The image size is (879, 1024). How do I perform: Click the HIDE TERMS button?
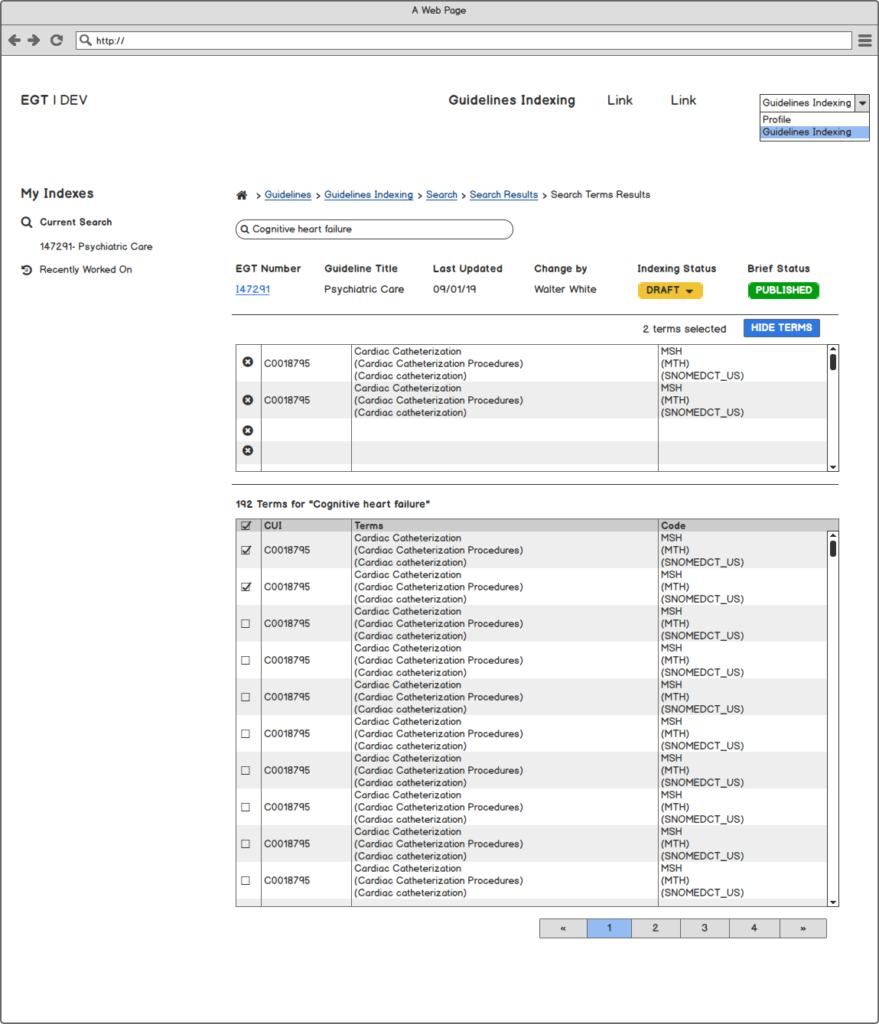(x=781, y=328)
